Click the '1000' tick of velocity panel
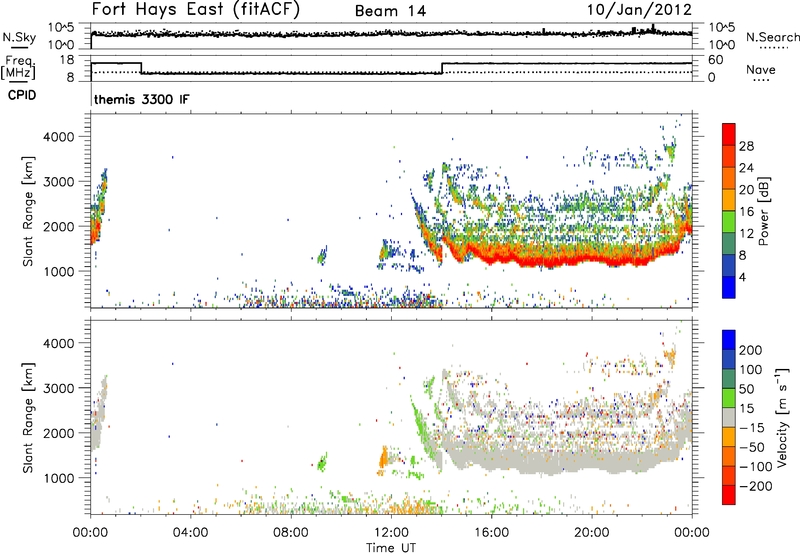Screen dimensions: 800x554 click(x=59, y=478)
